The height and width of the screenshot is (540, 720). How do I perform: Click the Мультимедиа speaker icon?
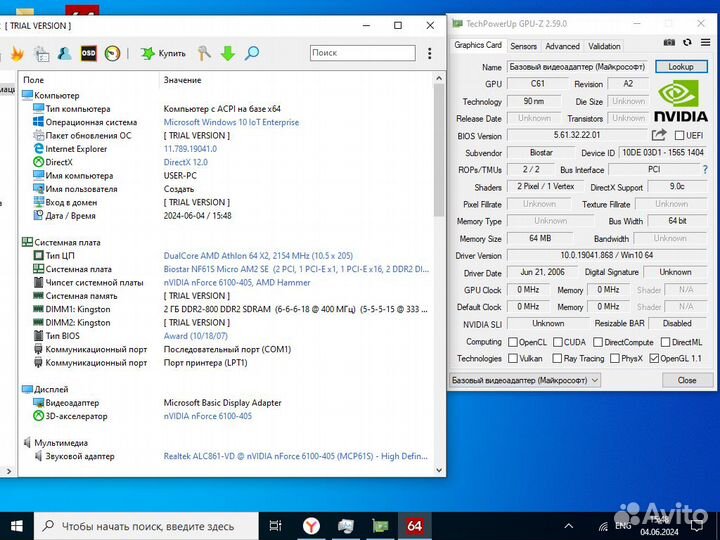point(27,443)
